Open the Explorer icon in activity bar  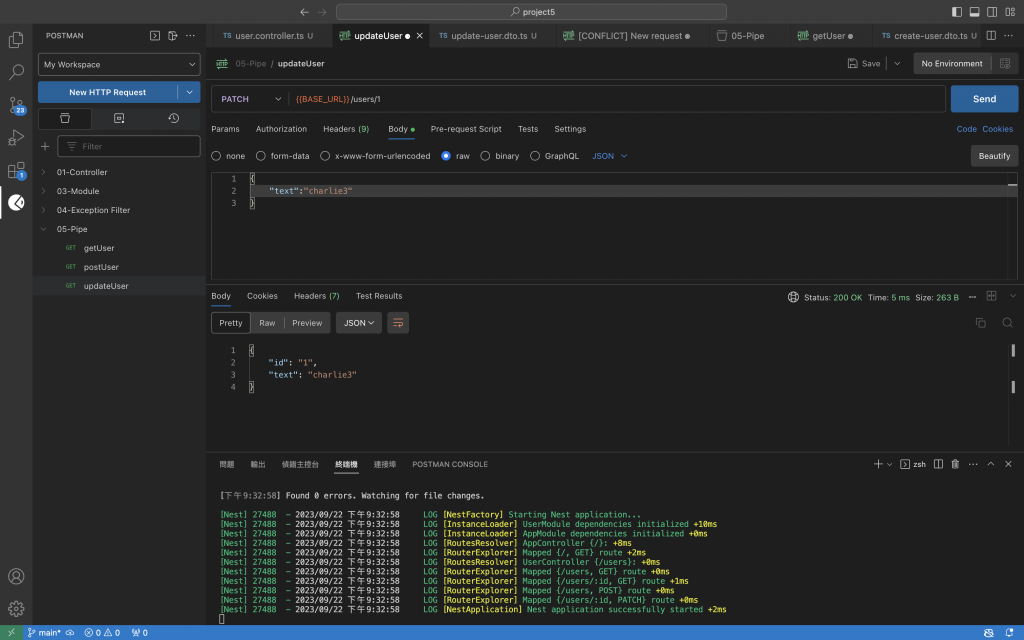click(x=16, y=40)
